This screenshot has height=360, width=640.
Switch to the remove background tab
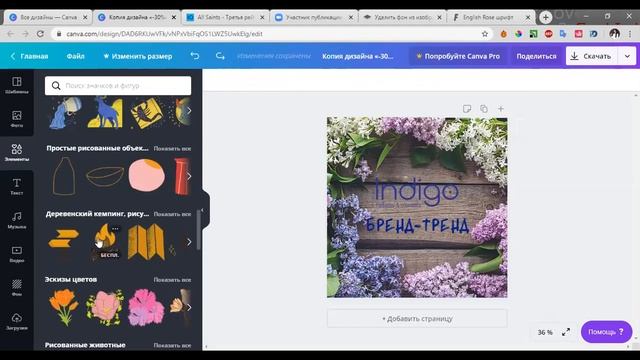pos(402,17)
